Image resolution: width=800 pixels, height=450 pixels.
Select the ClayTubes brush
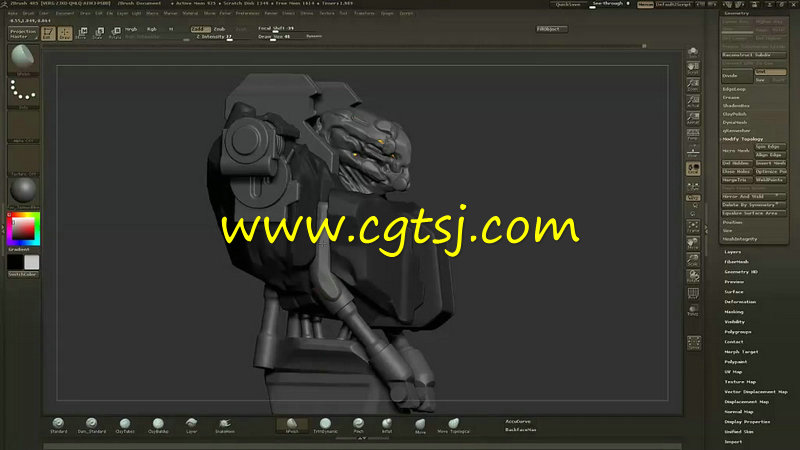tap(125, 426)
